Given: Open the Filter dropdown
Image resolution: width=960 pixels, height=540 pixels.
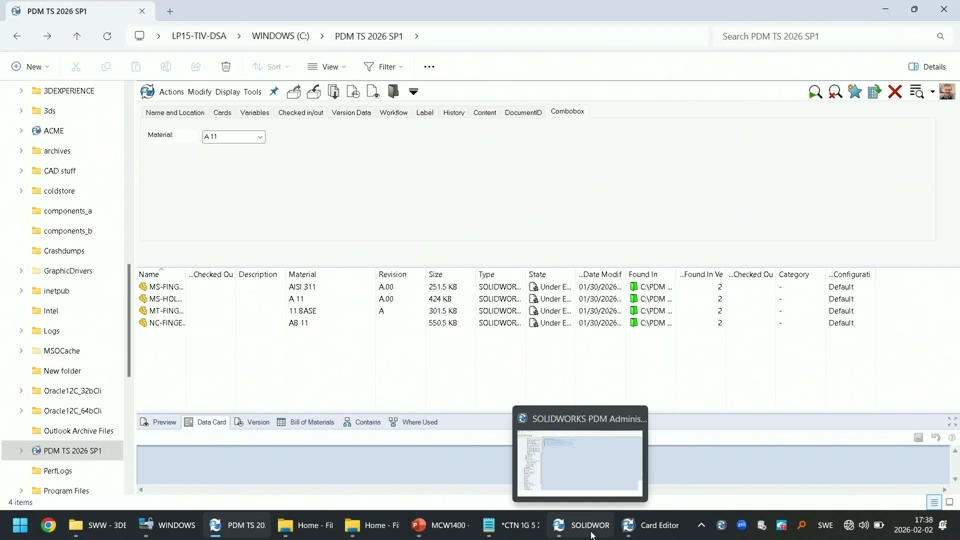Looking at the screenshot, I should [383, 67].
